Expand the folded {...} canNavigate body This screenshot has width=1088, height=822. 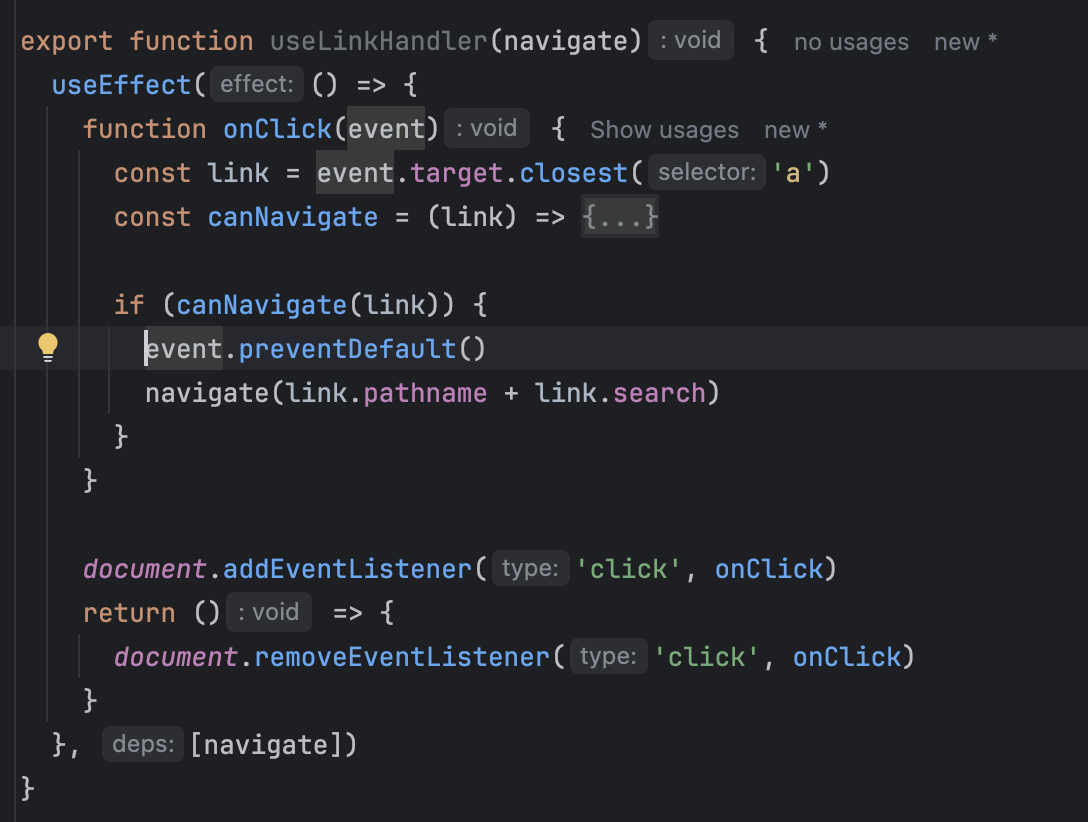click(620, 217)
